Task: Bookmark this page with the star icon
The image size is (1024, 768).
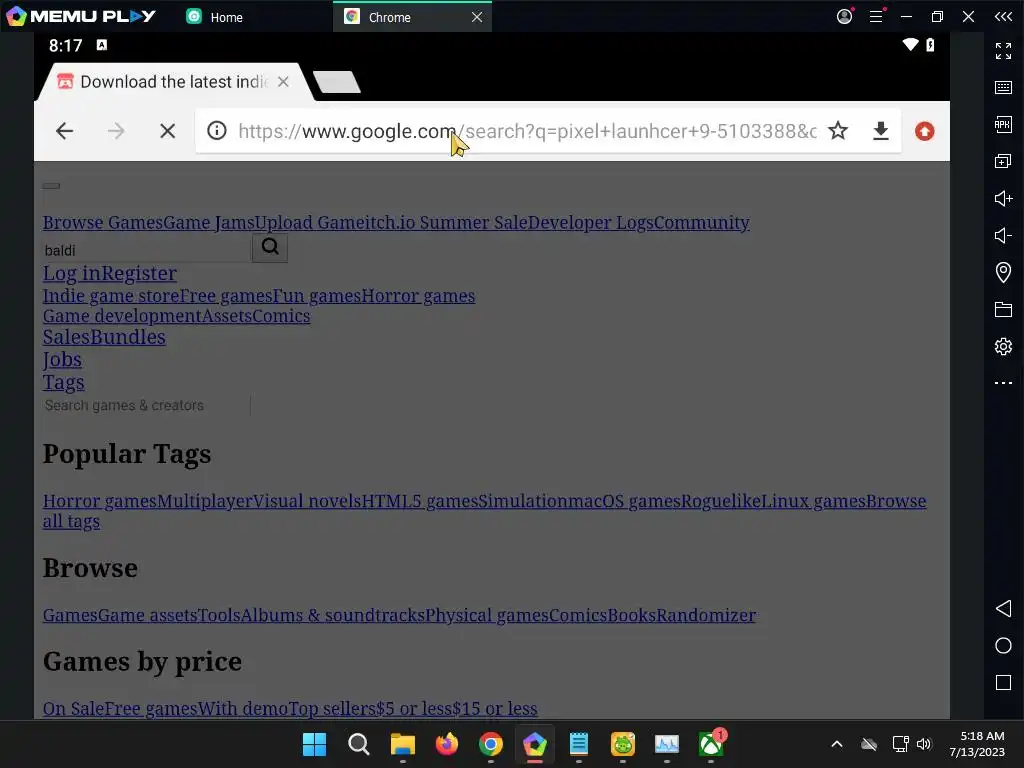Action: click(838, 131)
